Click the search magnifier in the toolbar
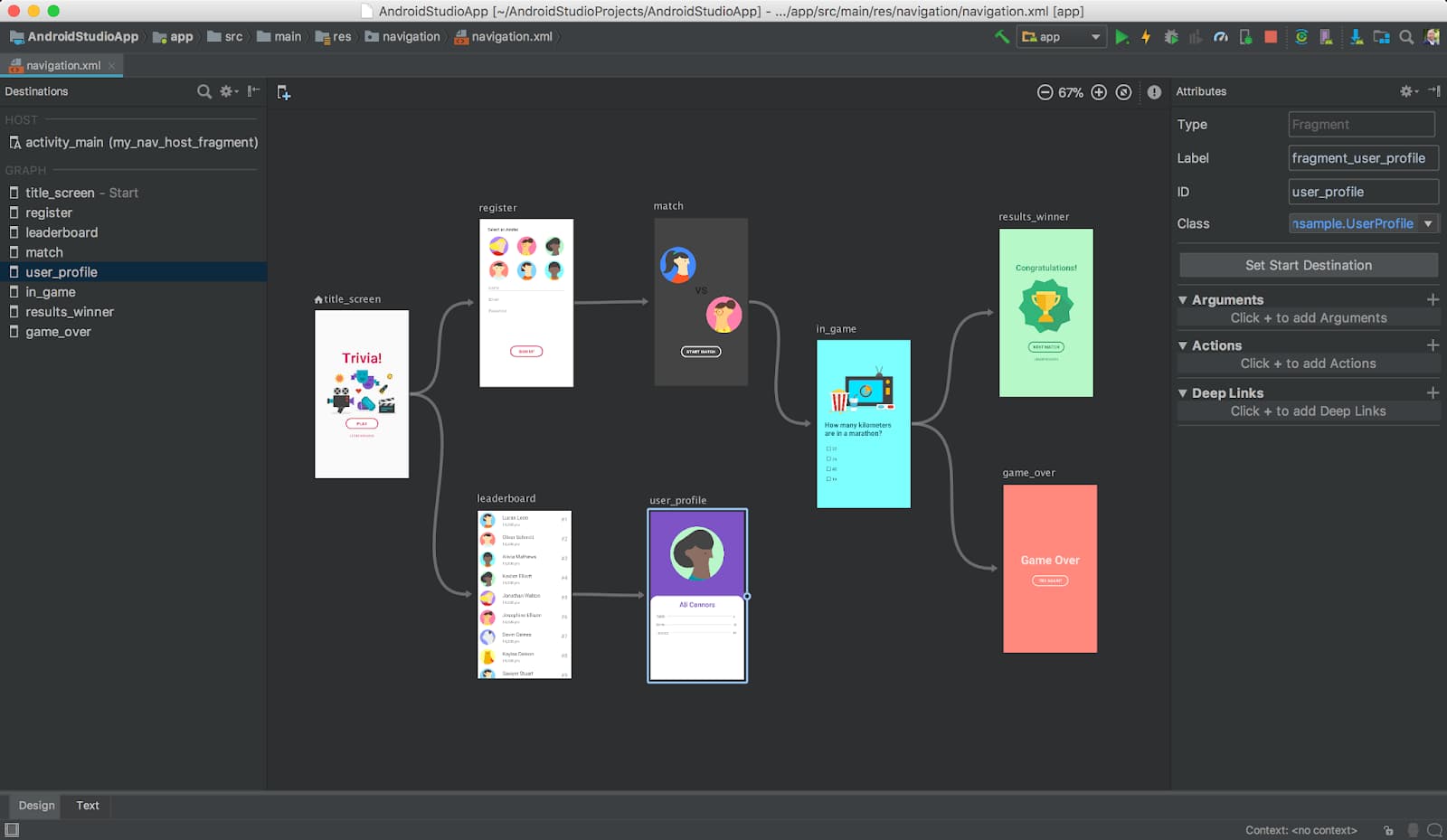Viewport: 1447px width, 840px height. (1406, 36)
